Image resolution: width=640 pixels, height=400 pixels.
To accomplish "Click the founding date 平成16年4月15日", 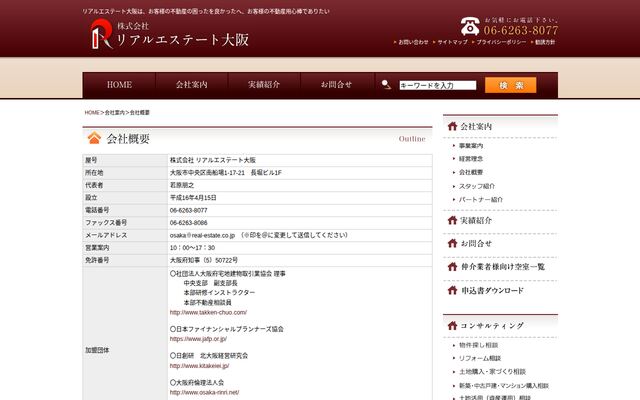I will 193,198.
